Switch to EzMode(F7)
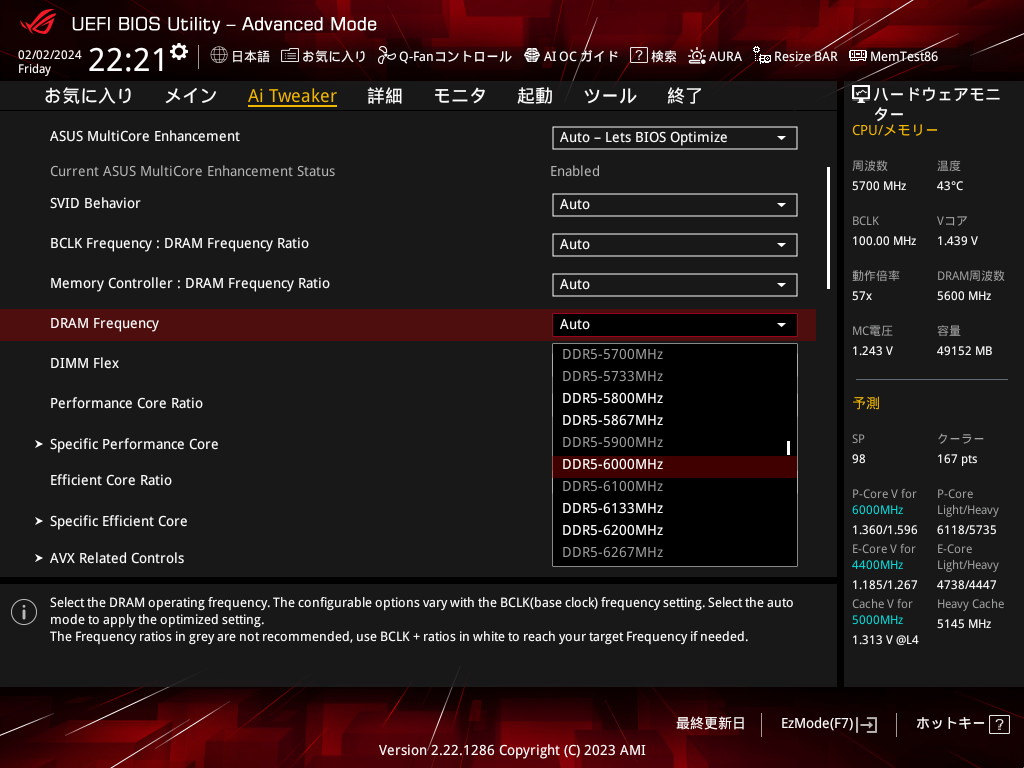The image size is (1024, 768). coord(829,724)
